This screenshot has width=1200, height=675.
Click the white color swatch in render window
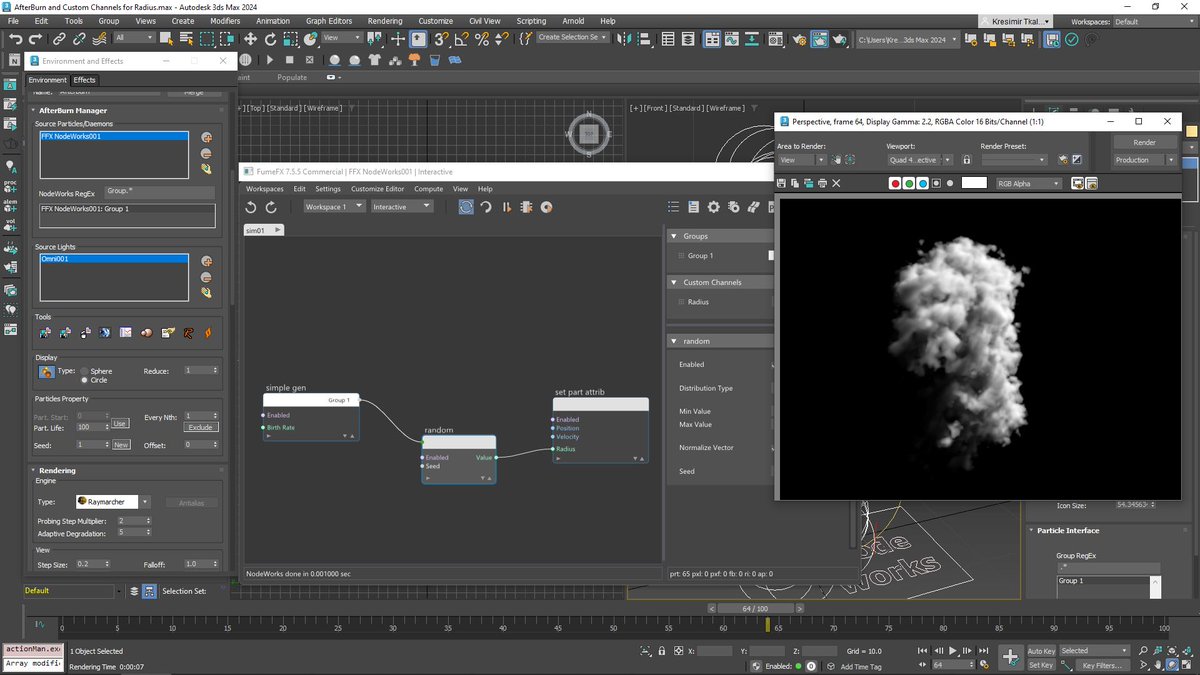tap(974, 183)
